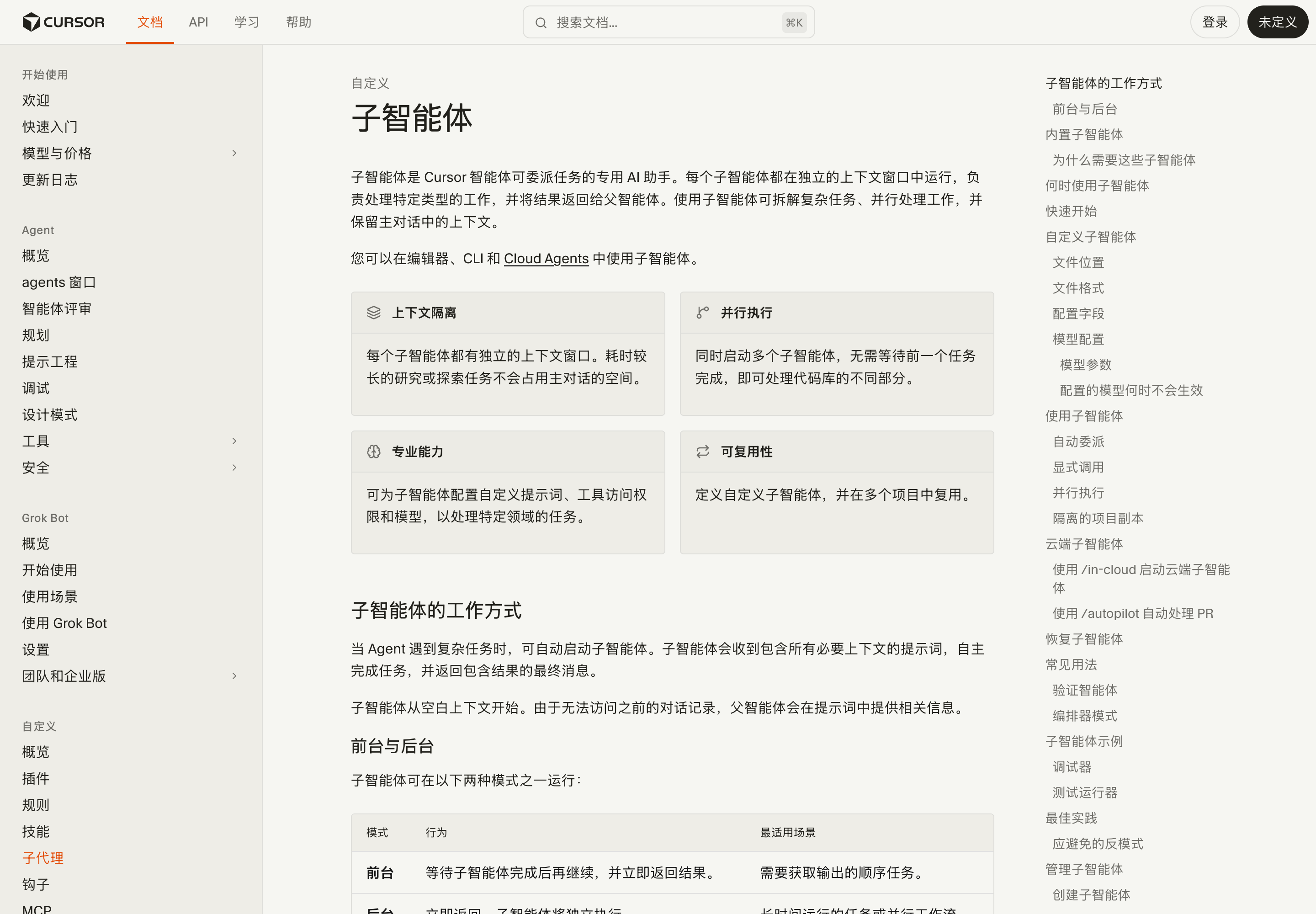
Task: Jump to 应避免的反模式 in table of contents
Action: click(1098, 844)
